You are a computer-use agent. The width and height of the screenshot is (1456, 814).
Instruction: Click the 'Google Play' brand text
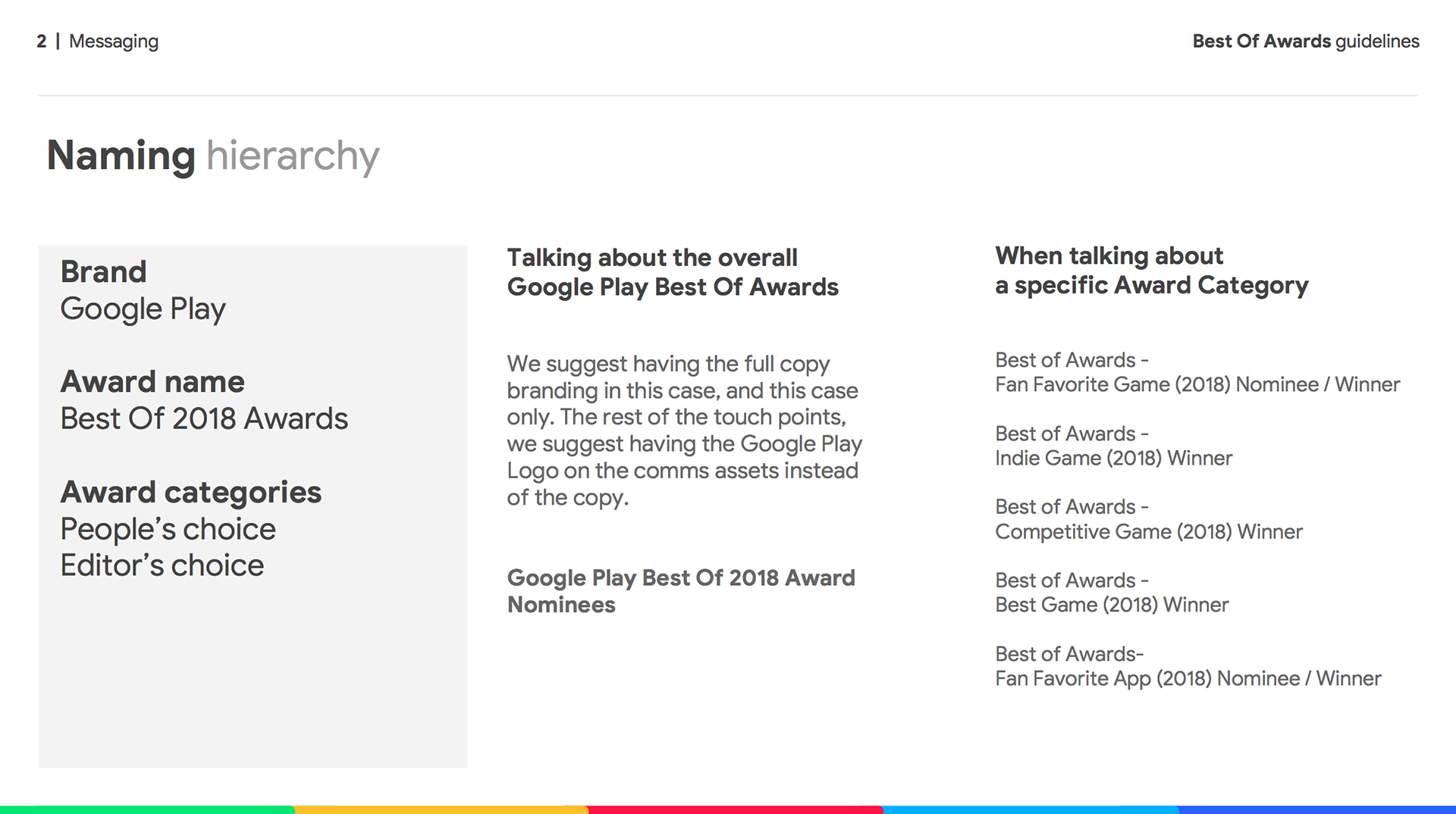(143, 309)
